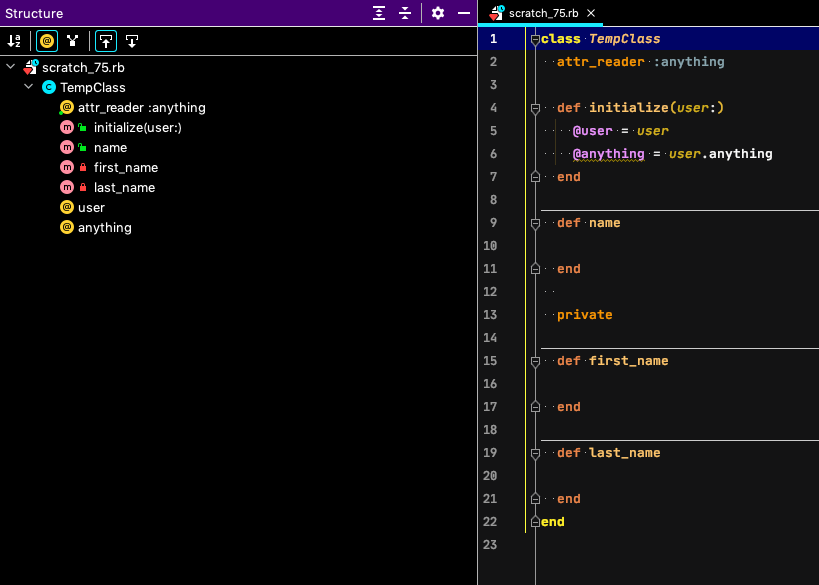Screen dimensions: 819x585
Task: Click private lock icon beside last_name
Action: click(x=83, y=188)
